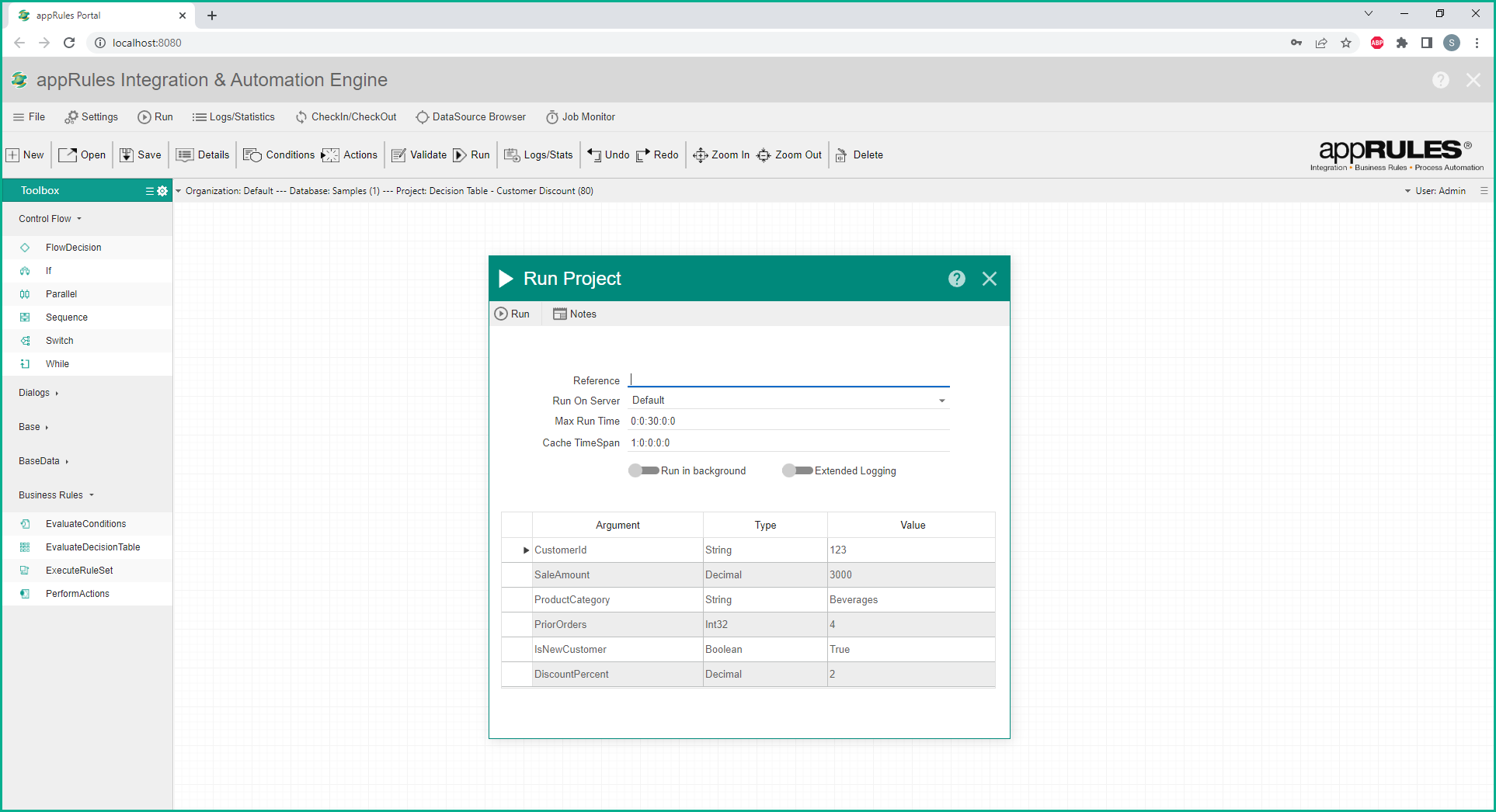Select the Switch toolbox activity

pos(87,341)
